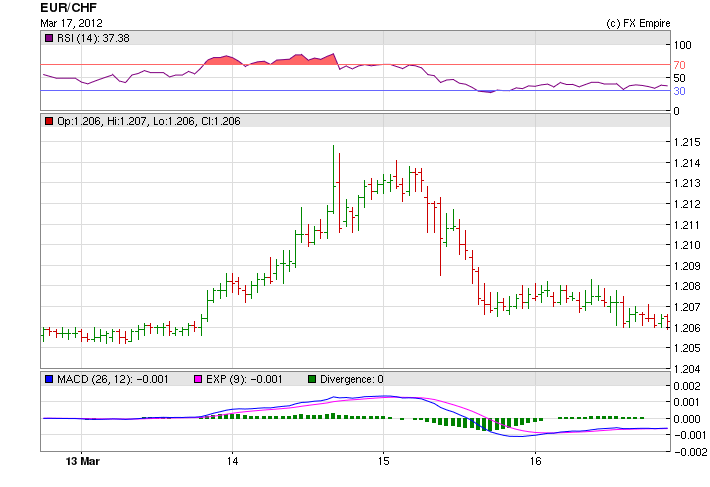Viewport: 710px width, 487px height.
Task: Click the RSI 100 axis label
Action: point(682,45)
